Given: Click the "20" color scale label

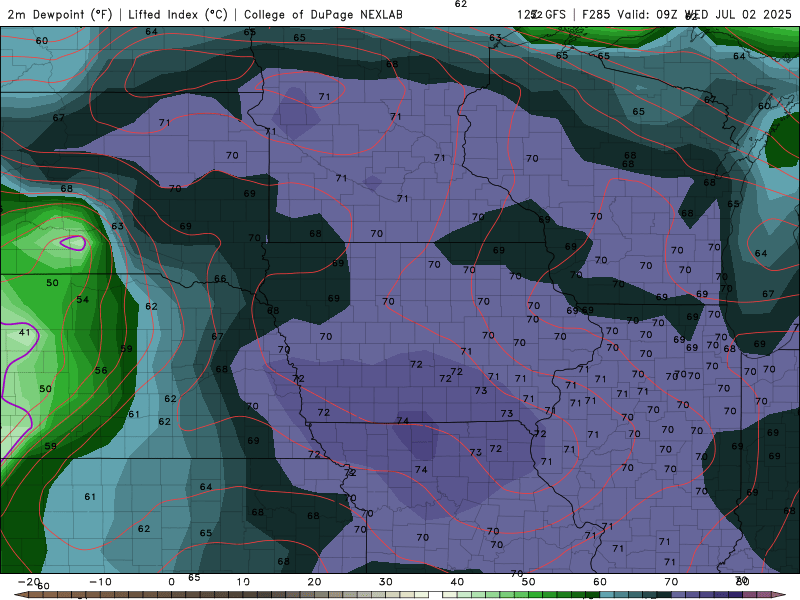Looking at the screenshot, I should pos(314,582).
